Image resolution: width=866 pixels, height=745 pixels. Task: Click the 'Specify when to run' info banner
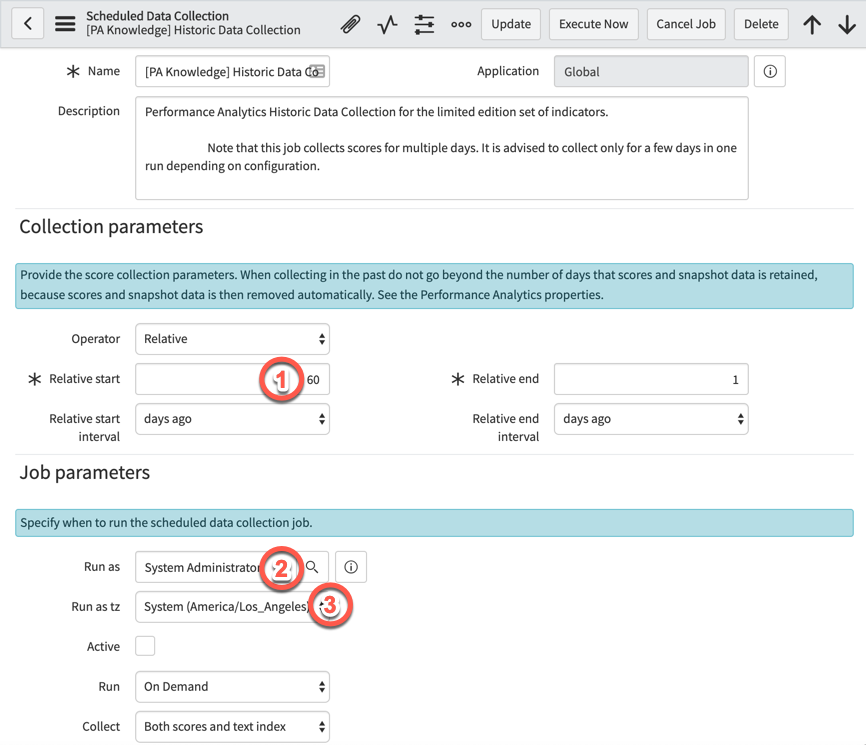tap(434, 522)
